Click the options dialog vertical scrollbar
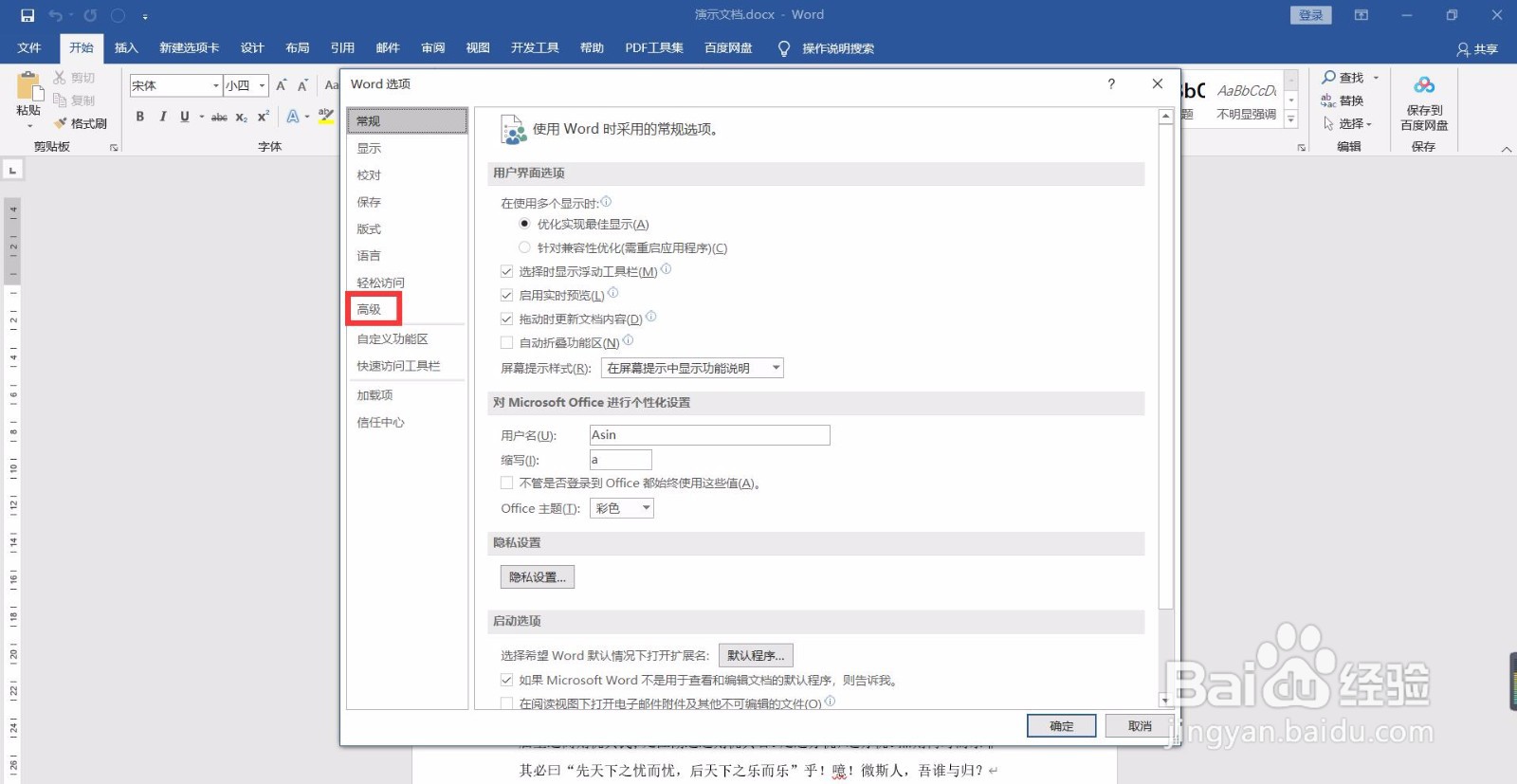The image size is (1517, 784). point(1165,408)
